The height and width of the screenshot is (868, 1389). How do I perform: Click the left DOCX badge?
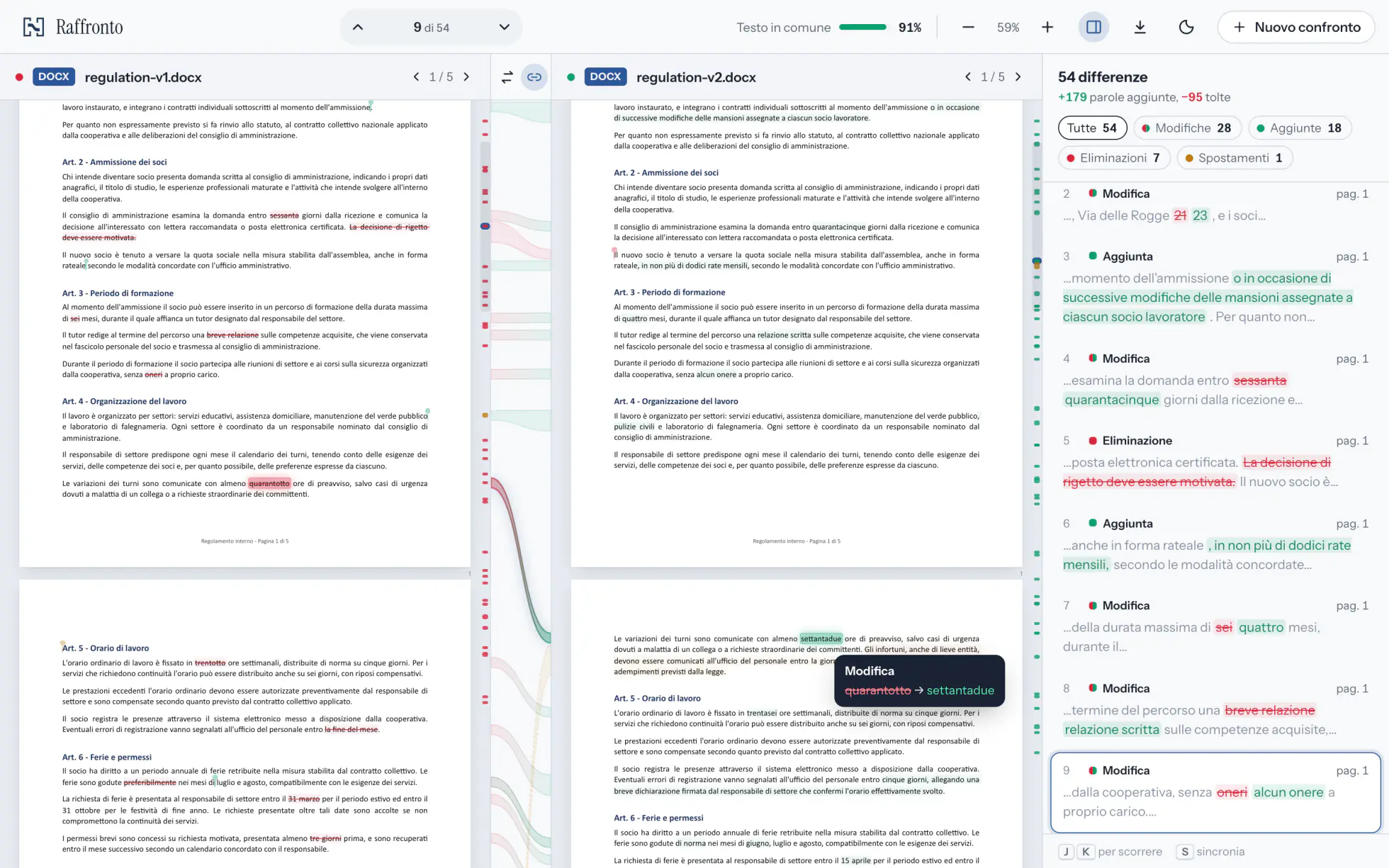click(x=54, y=77)
